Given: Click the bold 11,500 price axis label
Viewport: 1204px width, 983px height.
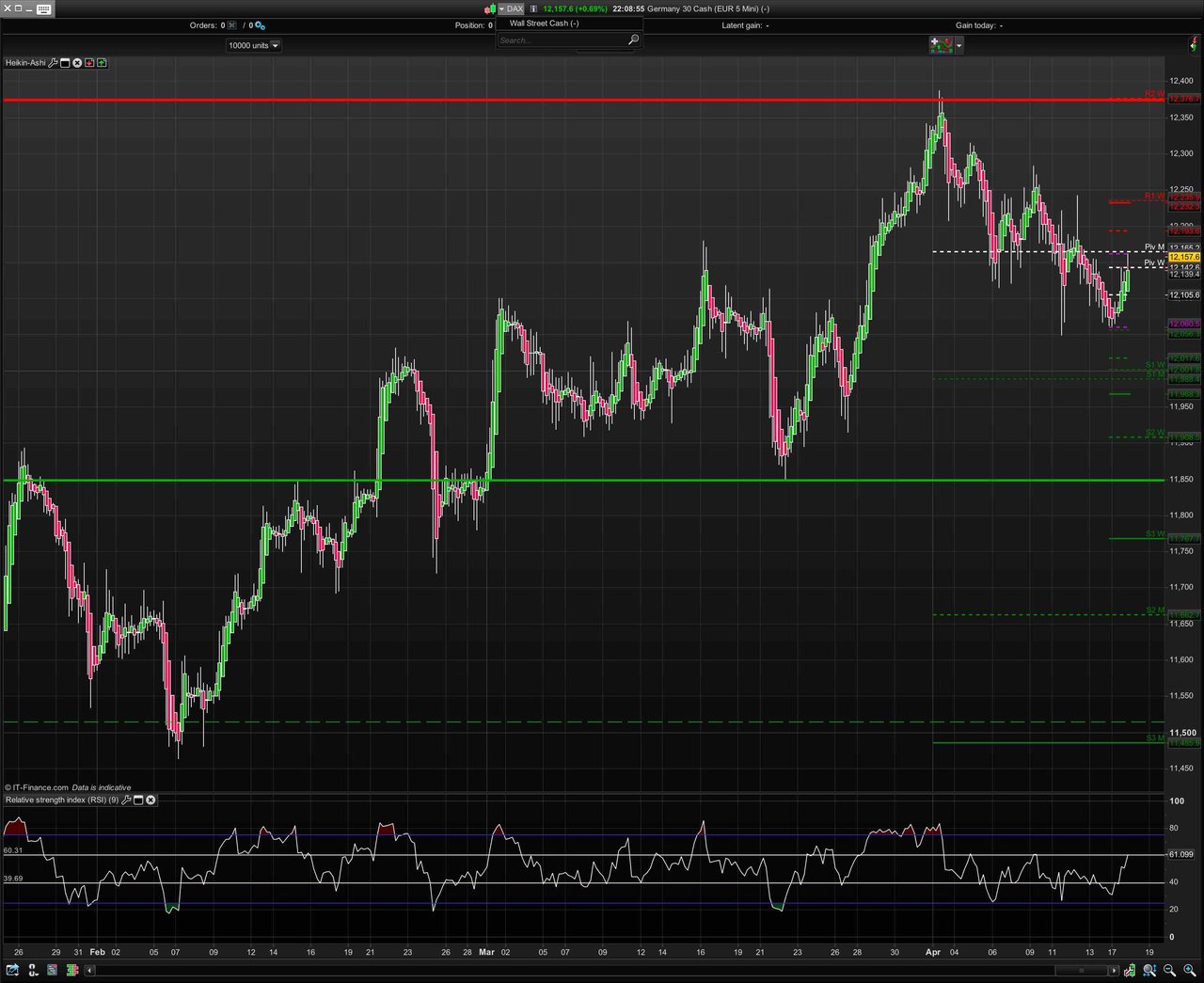Looking at the screenshot, I should pyautogui.click(x=1183, y=732).
